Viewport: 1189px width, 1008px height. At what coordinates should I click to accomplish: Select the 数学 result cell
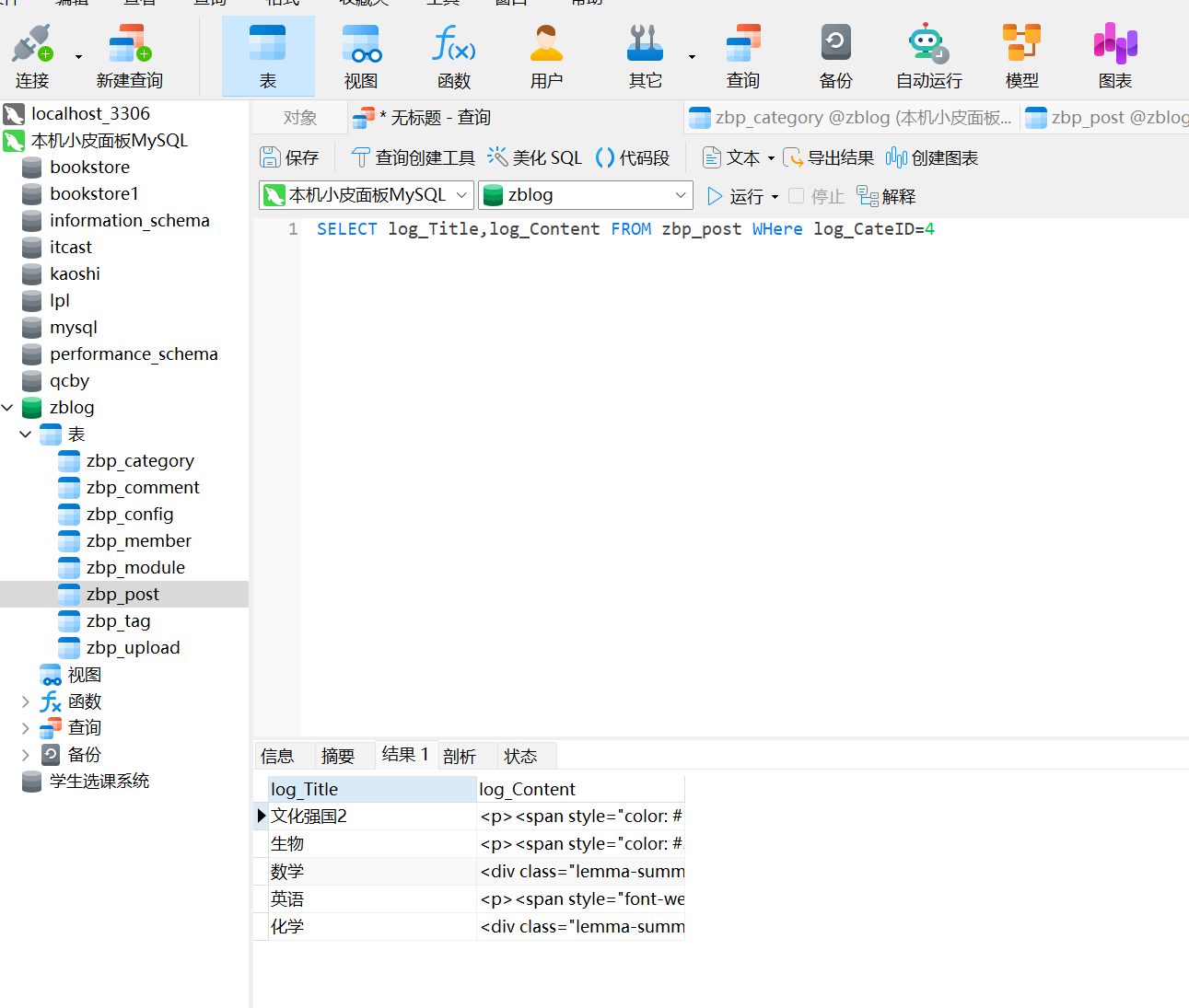[372, 871]
